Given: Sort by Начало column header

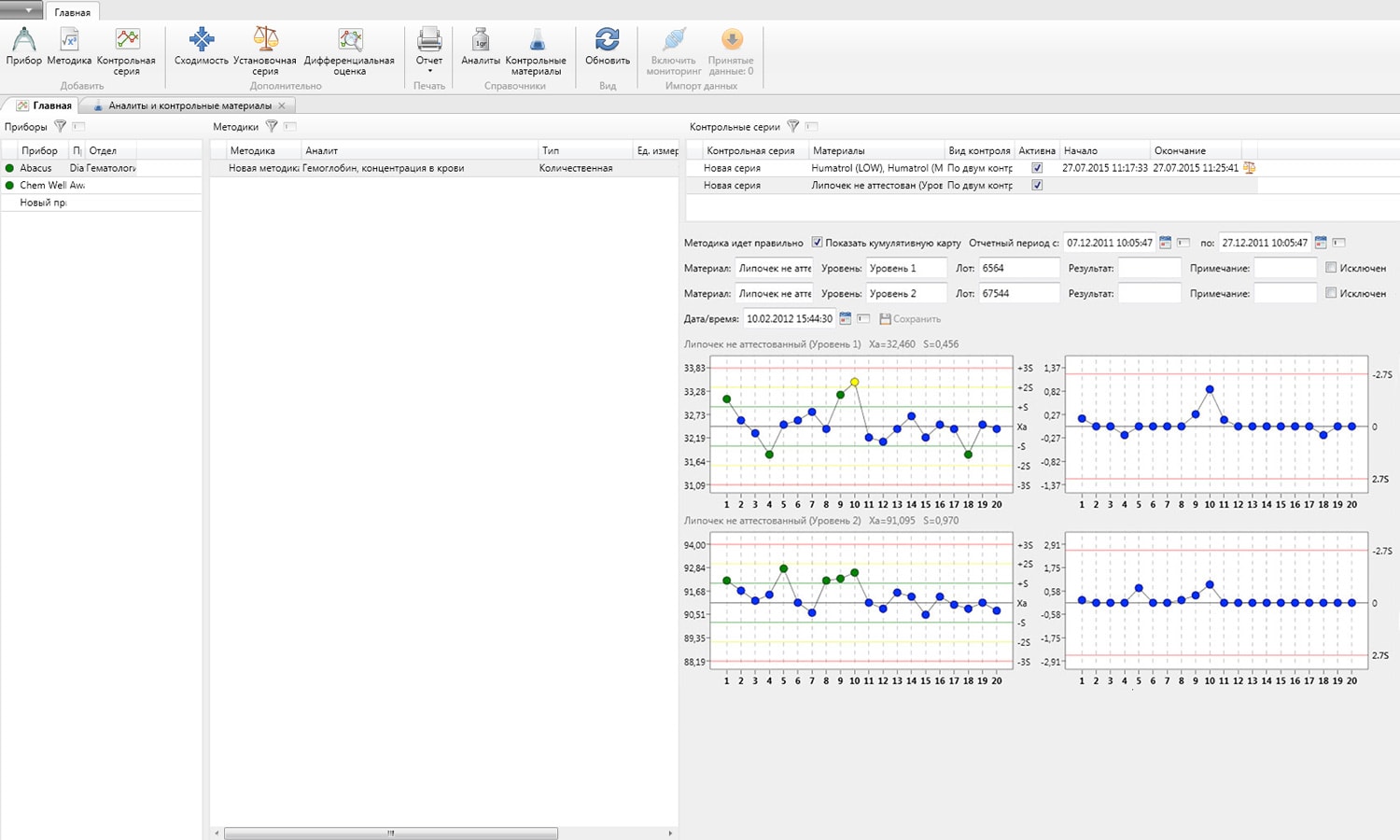Looking at the screenshot, I should click(x=1103, y=150).
